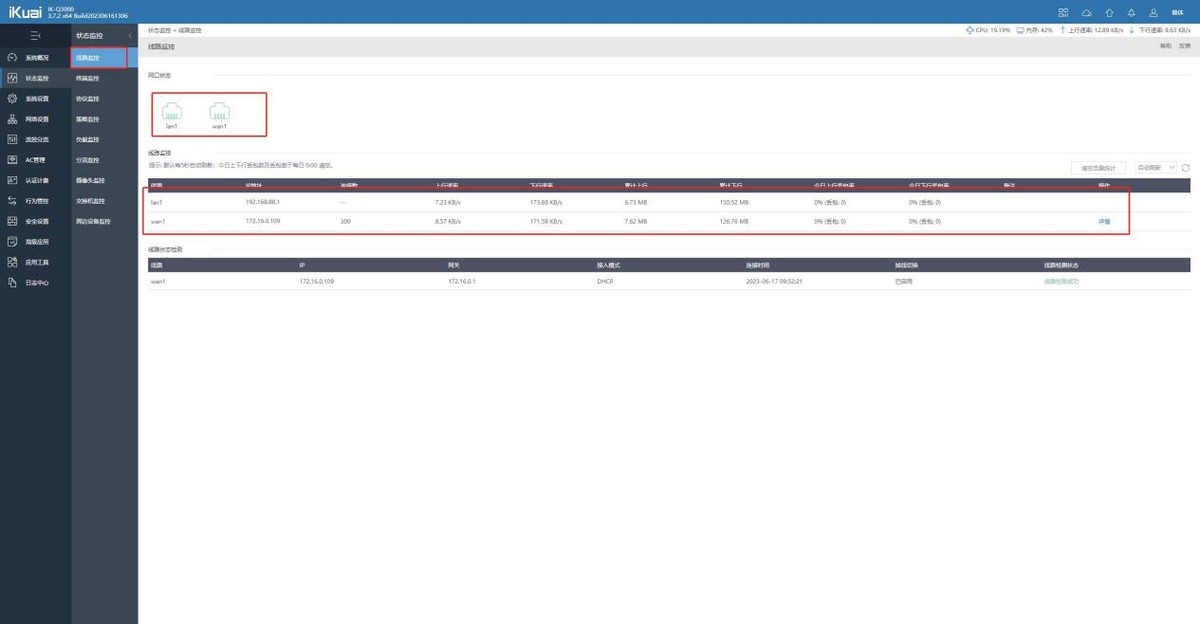The image size is (1200, 624).
Task: Open the user account icon in header
Action: pyautogui.click(x=1153, y=12)
